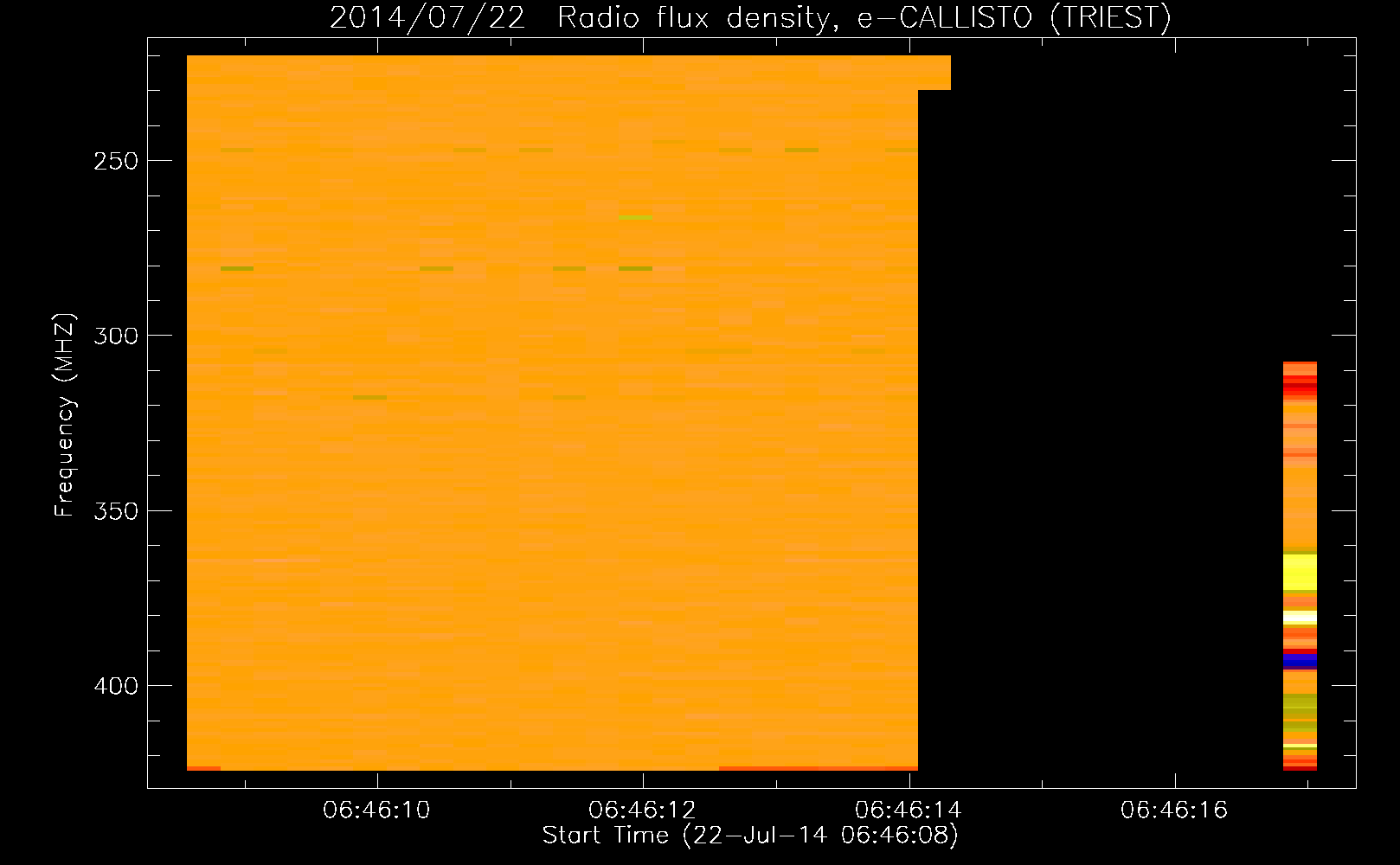Click the 250 frequency tick label
1400x865 pixels.
(116, 161)
